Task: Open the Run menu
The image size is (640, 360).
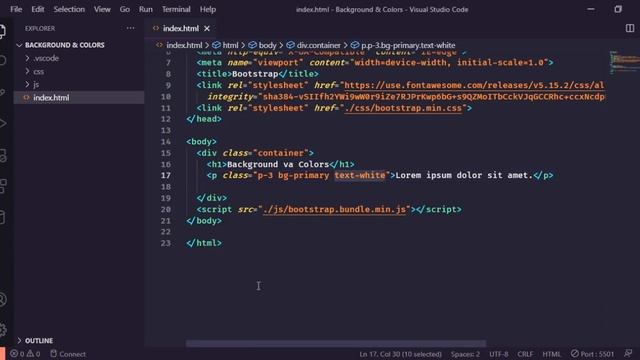Action: coord(145,9)
